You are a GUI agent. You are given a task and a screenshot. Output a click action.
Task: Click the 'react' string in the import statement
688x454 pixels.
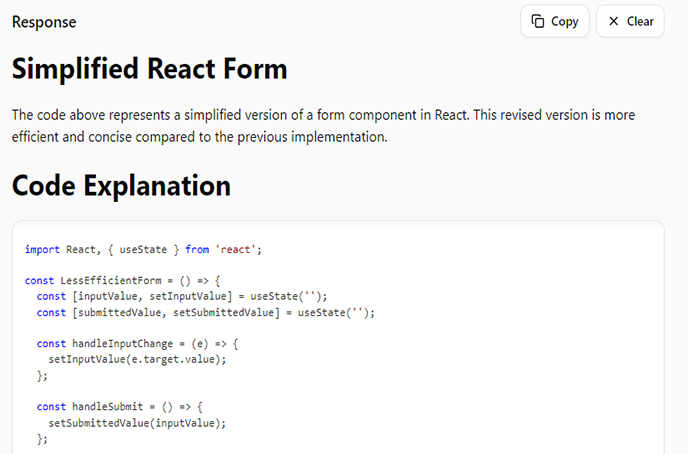[236, 249]
